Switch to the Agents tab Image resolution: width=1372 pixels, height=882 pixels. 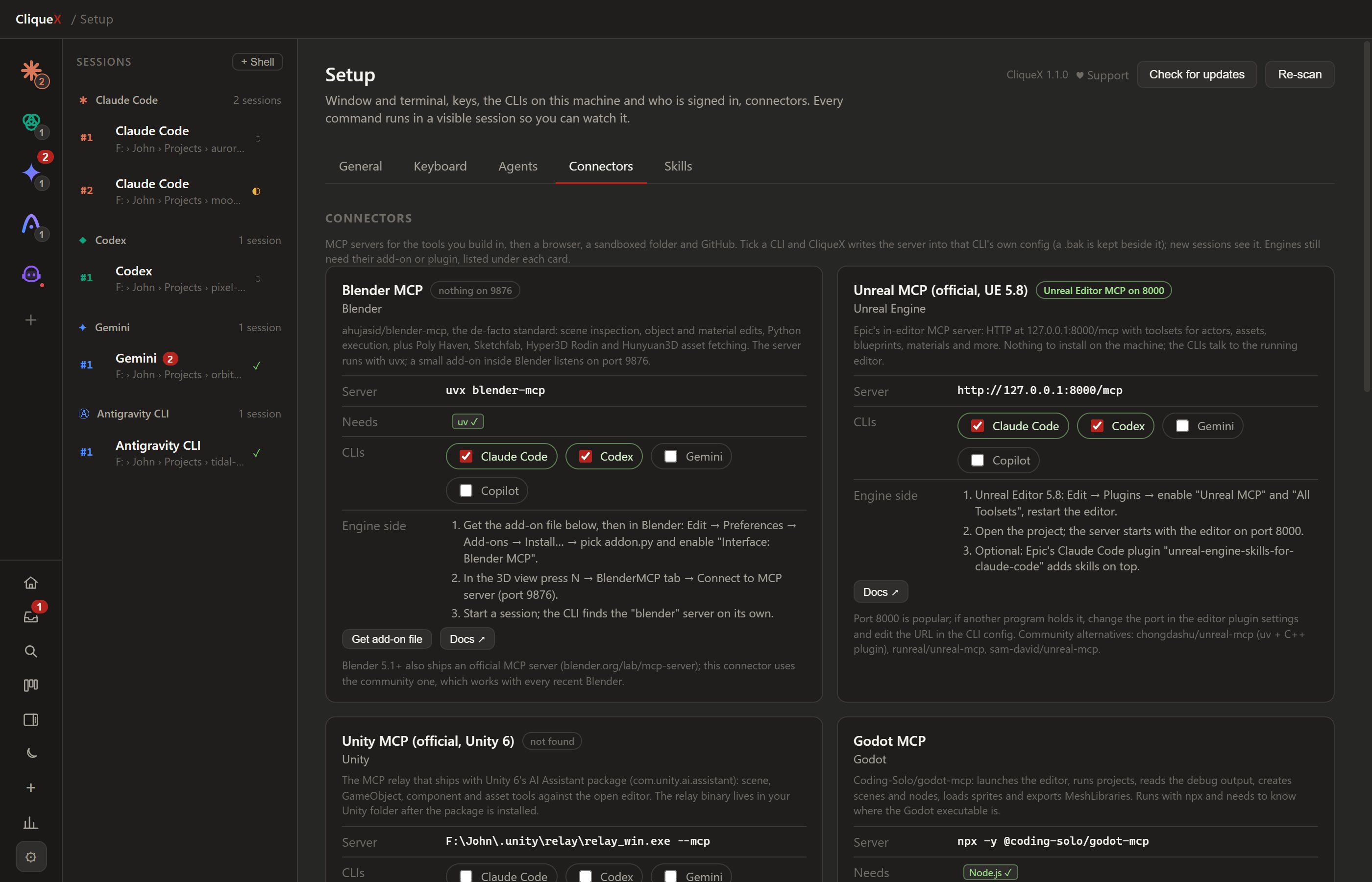pyautogui.click(x=517, y=166)
